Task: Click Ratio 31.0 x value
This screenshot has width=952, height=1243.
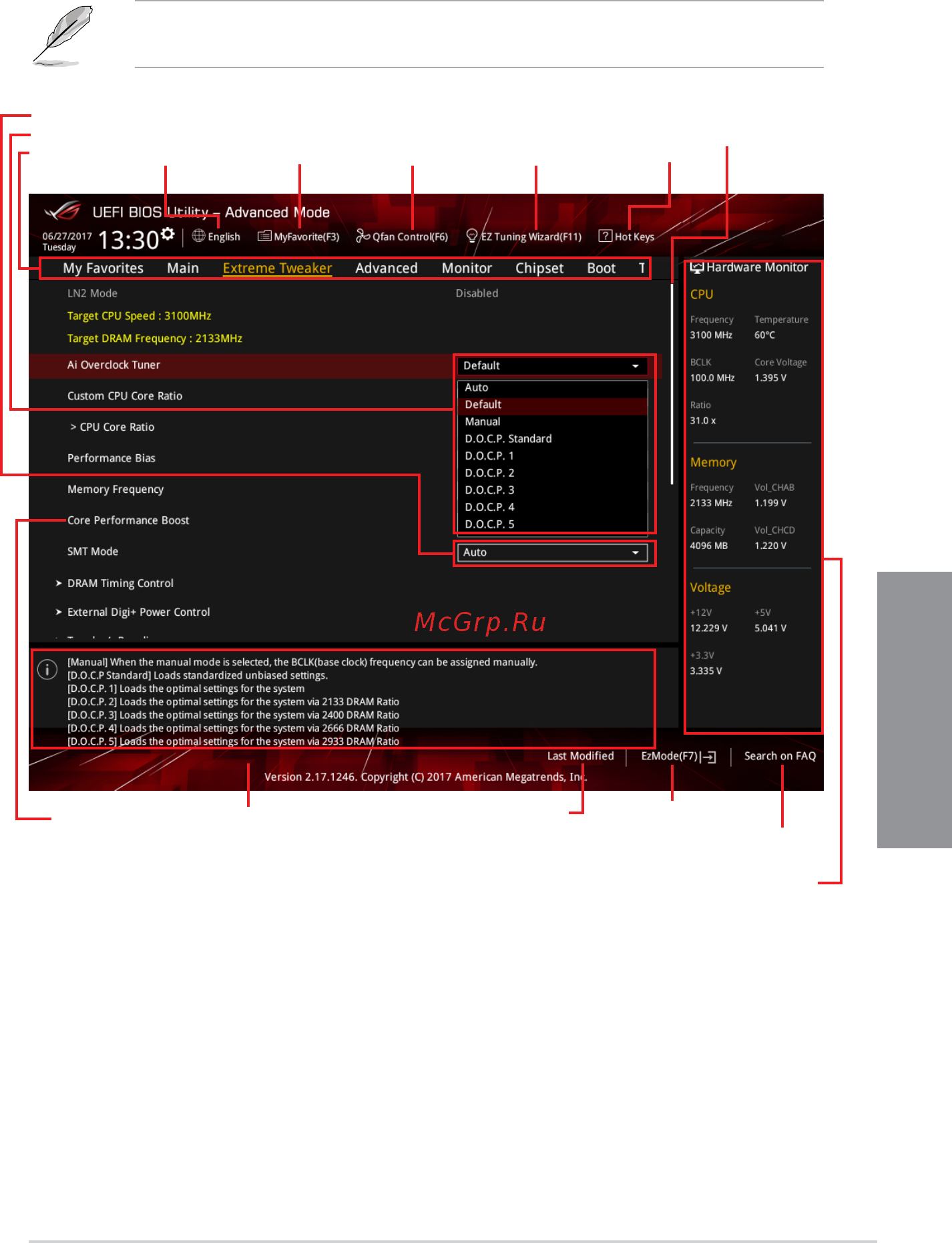Action: [703, 421]
